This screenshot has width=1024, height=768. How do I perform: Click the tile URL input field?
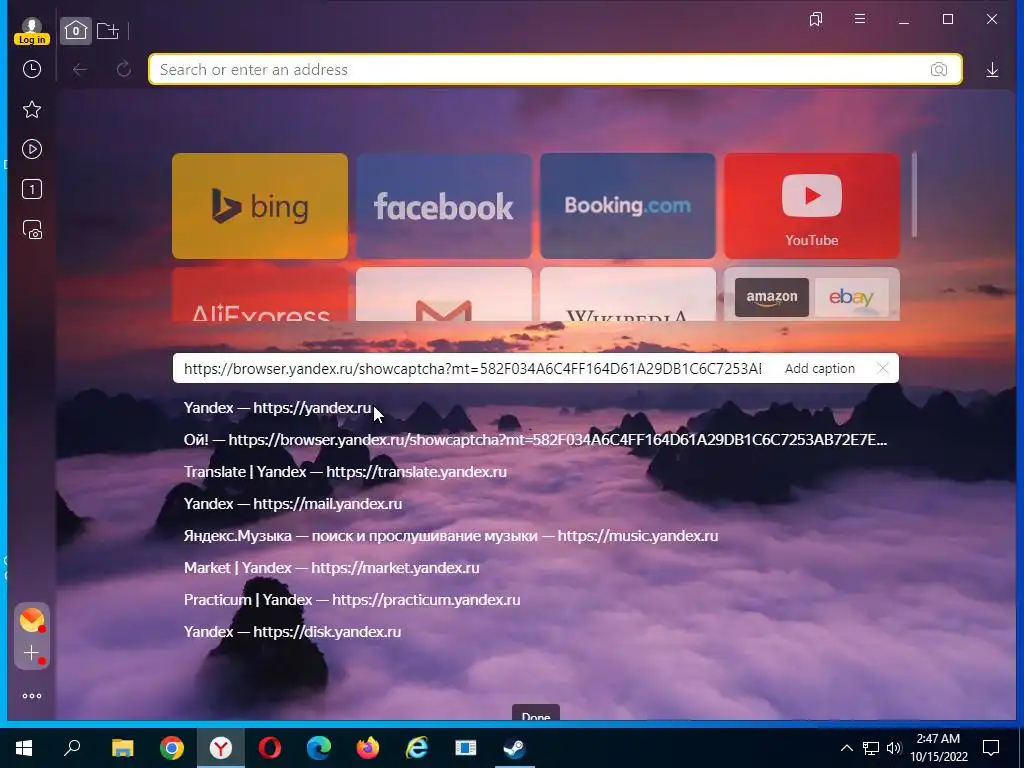473,368
